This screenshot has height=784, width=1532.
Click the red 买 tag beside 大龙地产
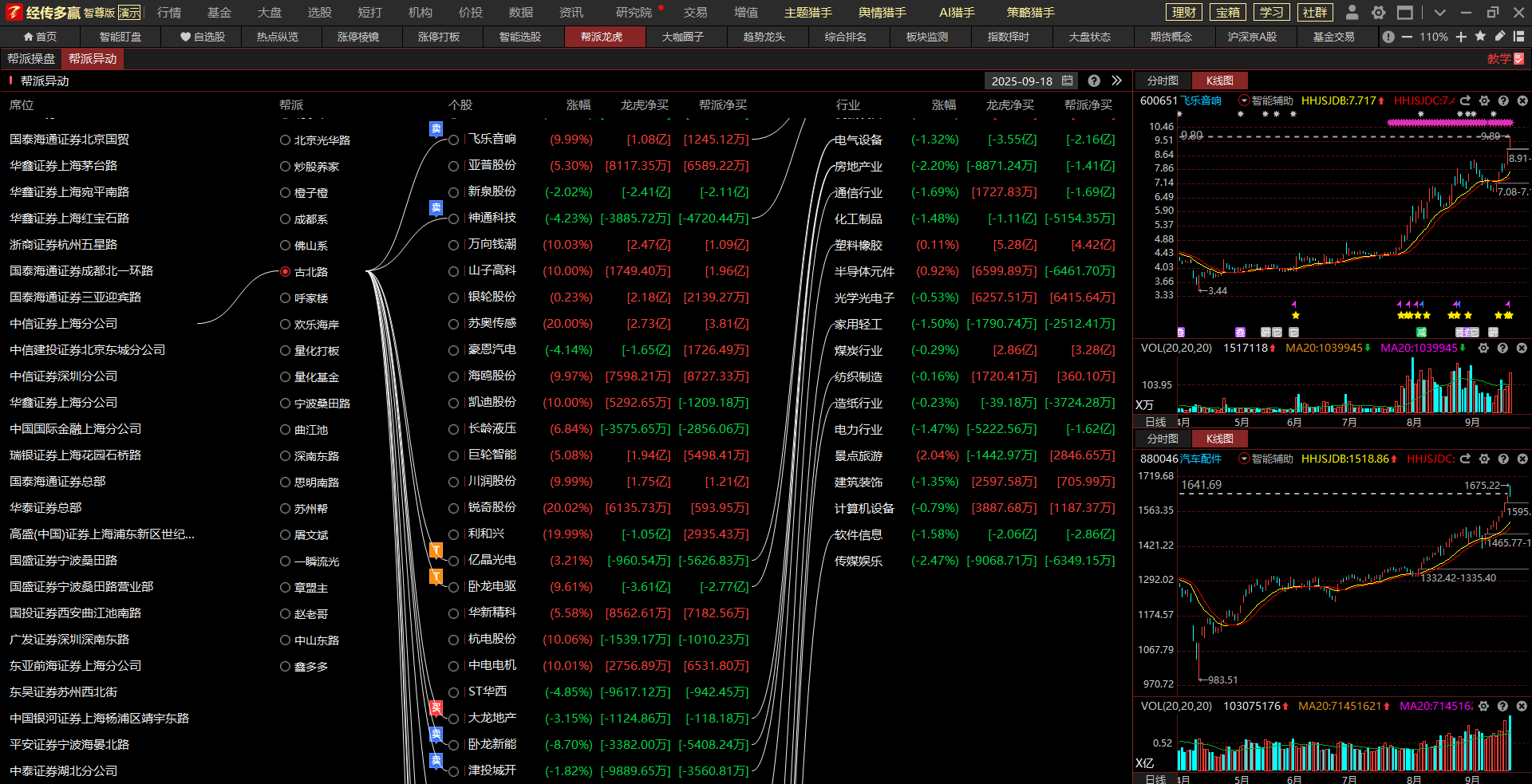click(x=436, y=707)
